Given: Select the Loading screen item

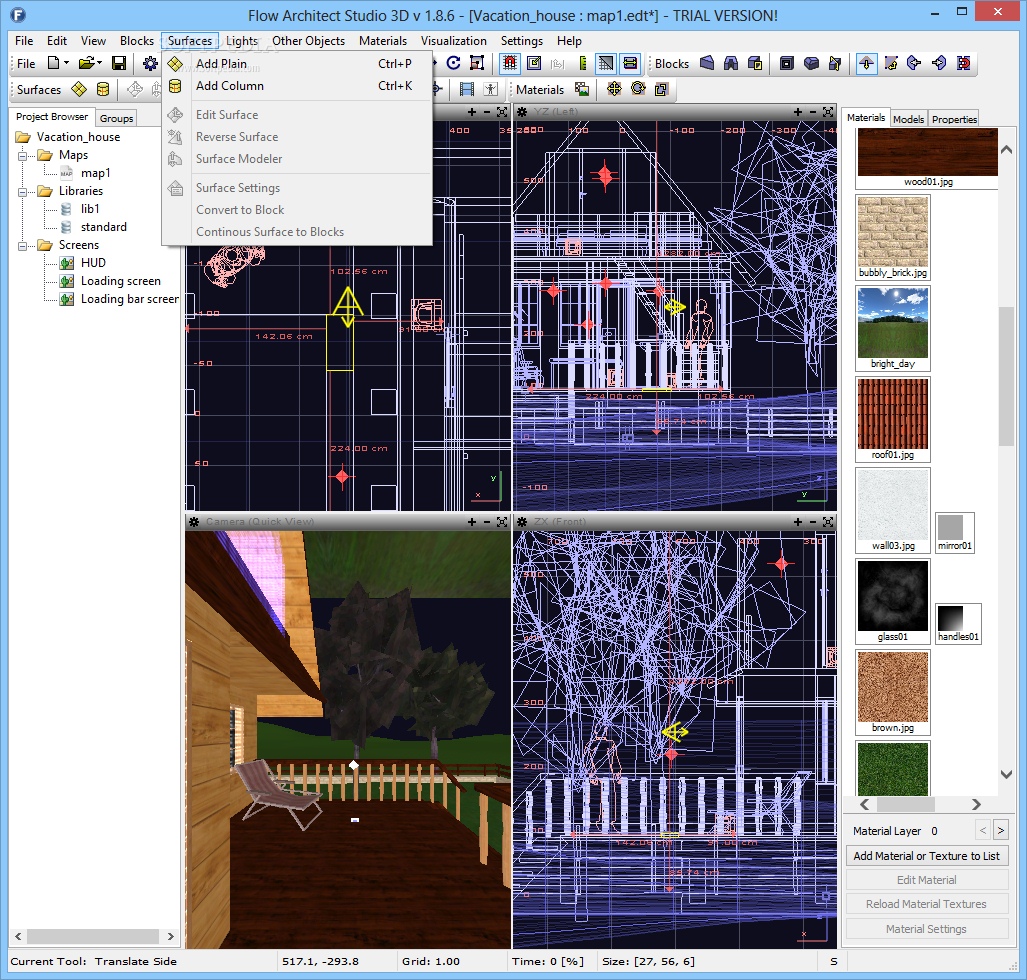Looking at the screenshot, I should pyautogui.click(x=121, y=281).
